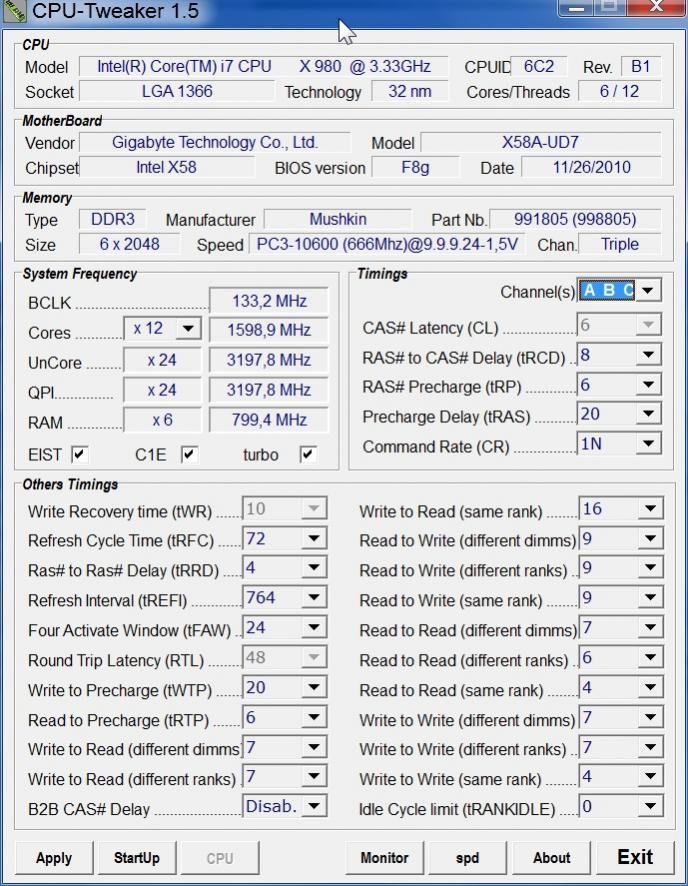Click the LGA 1366 socket value
This screenshot has width=688, height=886.
(x=177, y=92)
